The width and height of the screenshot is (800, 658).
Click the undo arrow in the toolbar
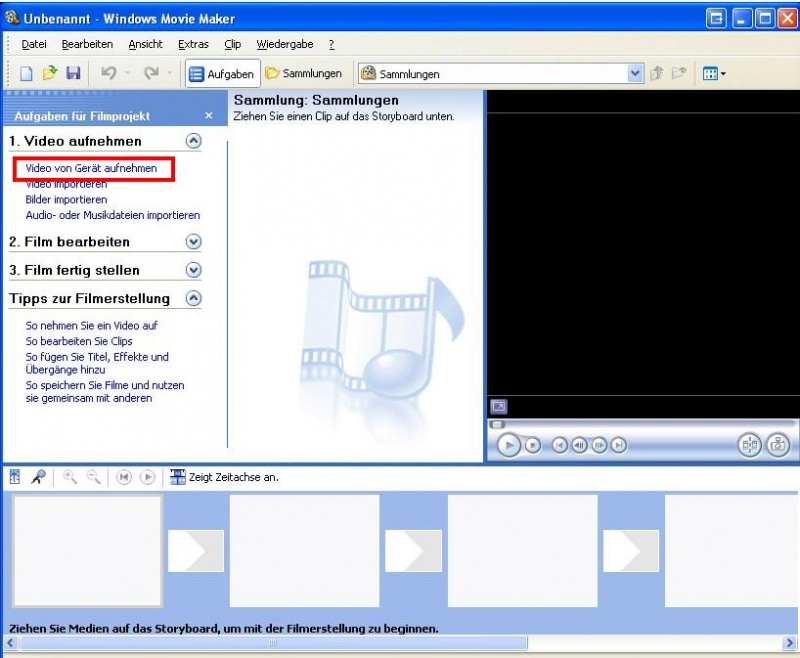(x=109, y=73)
